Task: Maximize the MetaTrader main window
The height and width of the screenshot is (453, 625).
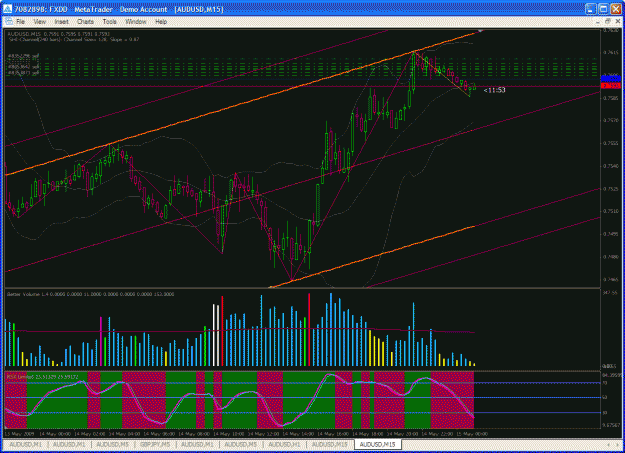Action: click(x=603, y=9)
